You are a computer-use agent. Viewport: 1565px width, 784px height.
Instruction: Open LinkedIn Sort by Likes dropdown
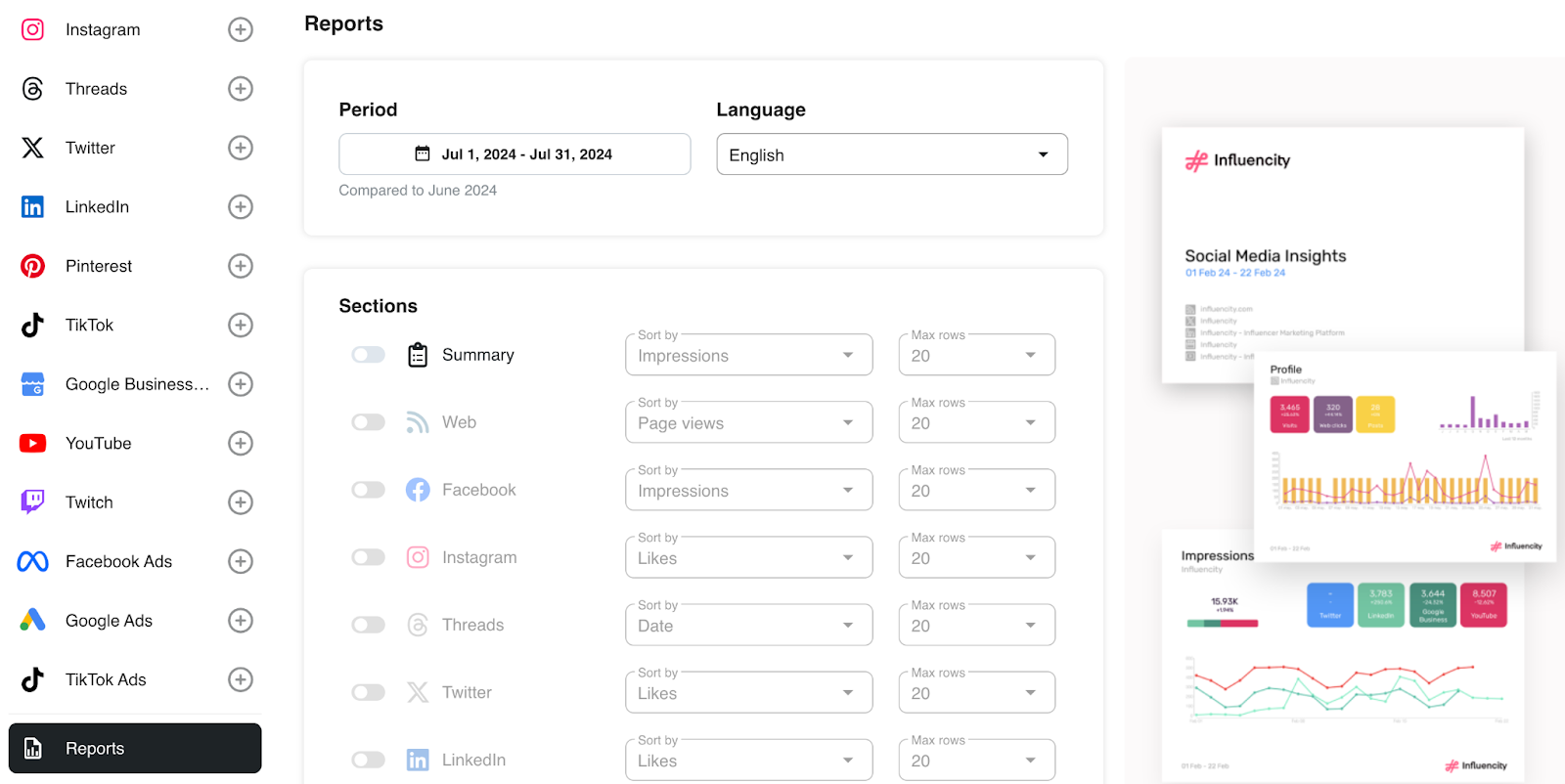749,760
